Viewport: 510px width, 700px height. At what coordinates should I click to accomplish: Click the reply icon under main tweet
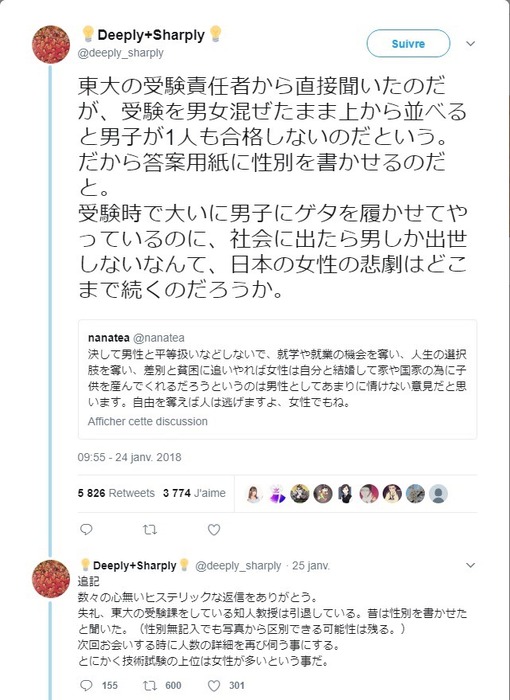pyautogui.click(x=86, y=529)
